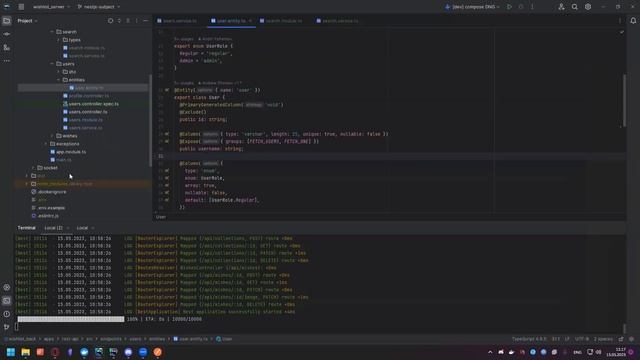Expand the dto folder
640x360 pixels.
click(59, 72)
